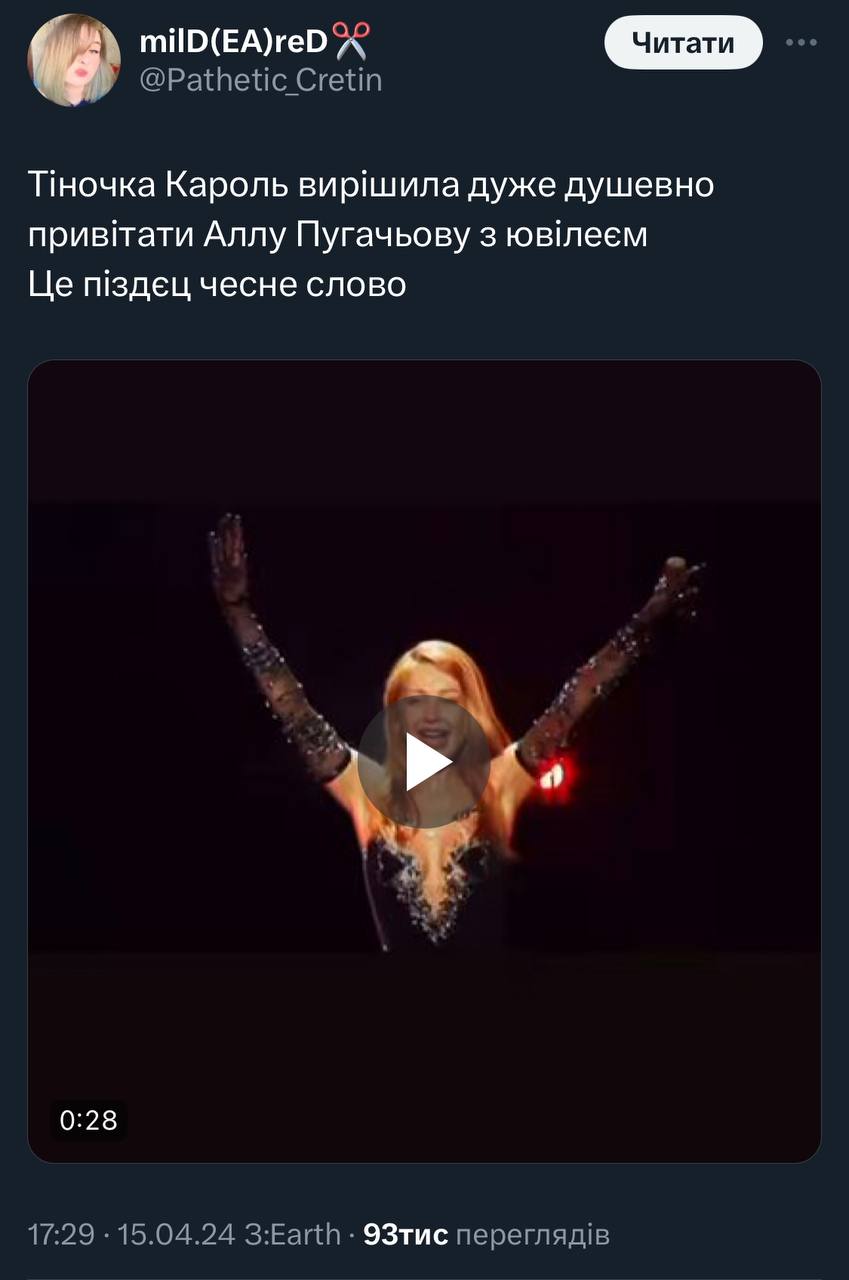Open the three-dots more options menu

802,43
